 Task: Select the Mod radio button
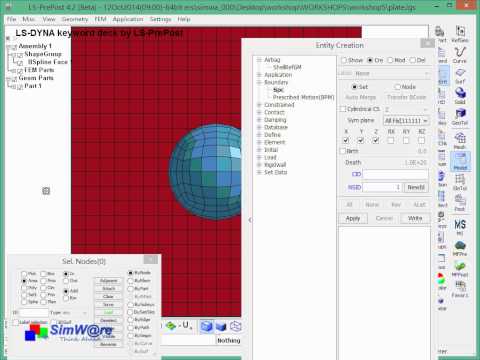coord(390,60)
